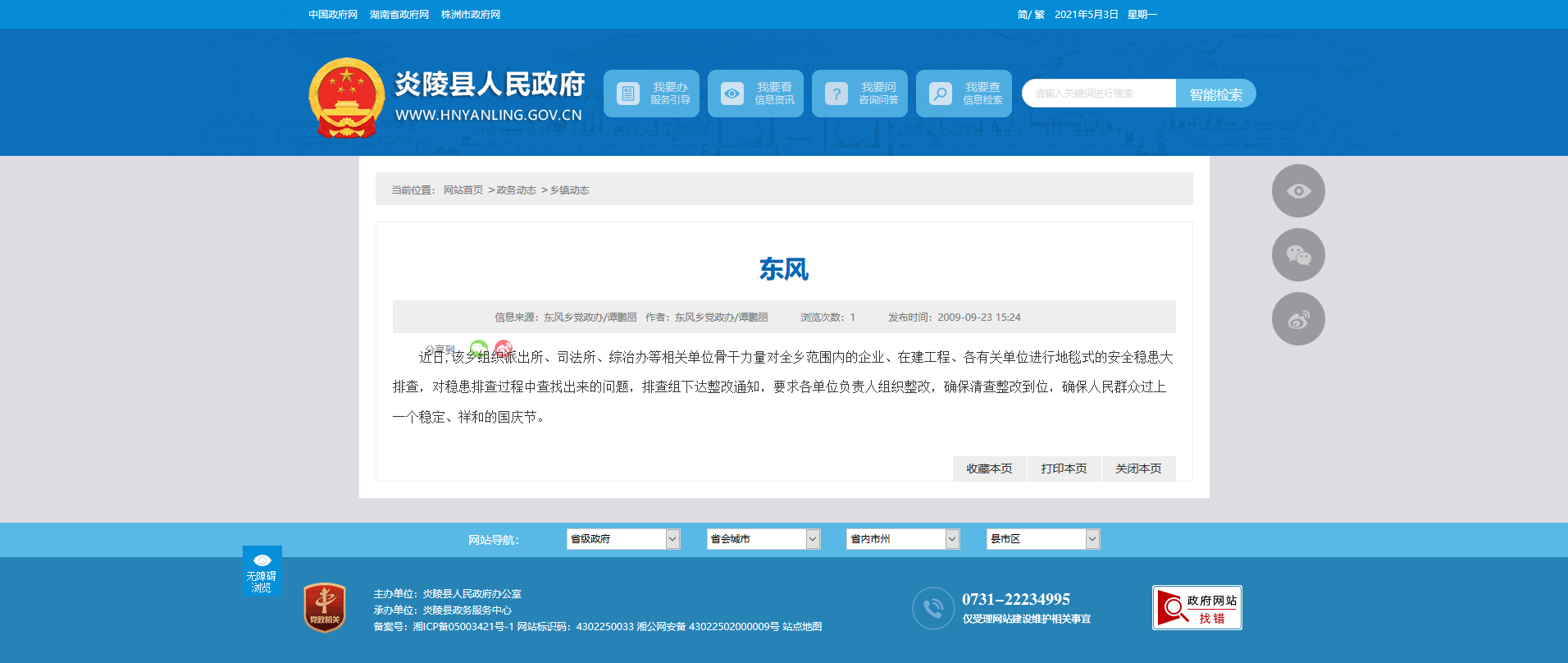Open the 我要查 信息检索 shortcut
The width and height of the screenshot is (1568, 663).
tap(964, 94)
